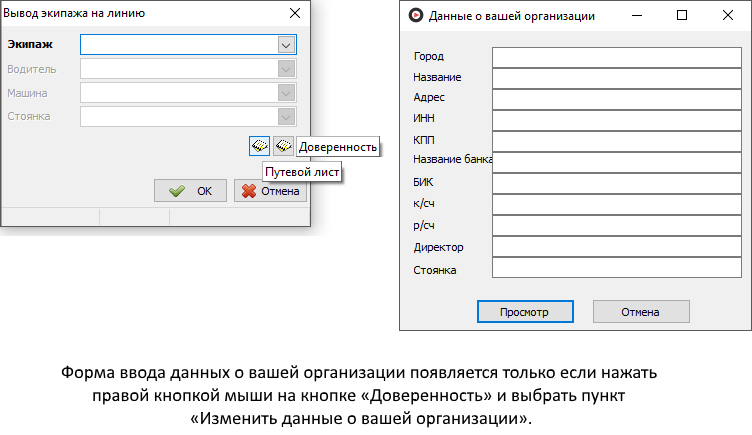This screenshot has height=435, width=752.
Task: Select the ИНН text field
Action: tap(614, 118)
